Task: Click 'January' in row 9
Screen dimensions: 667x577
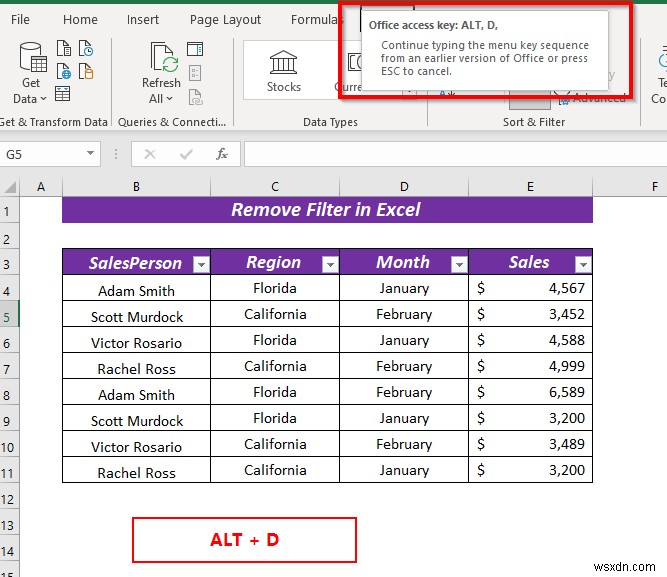Action: point(404,418)
